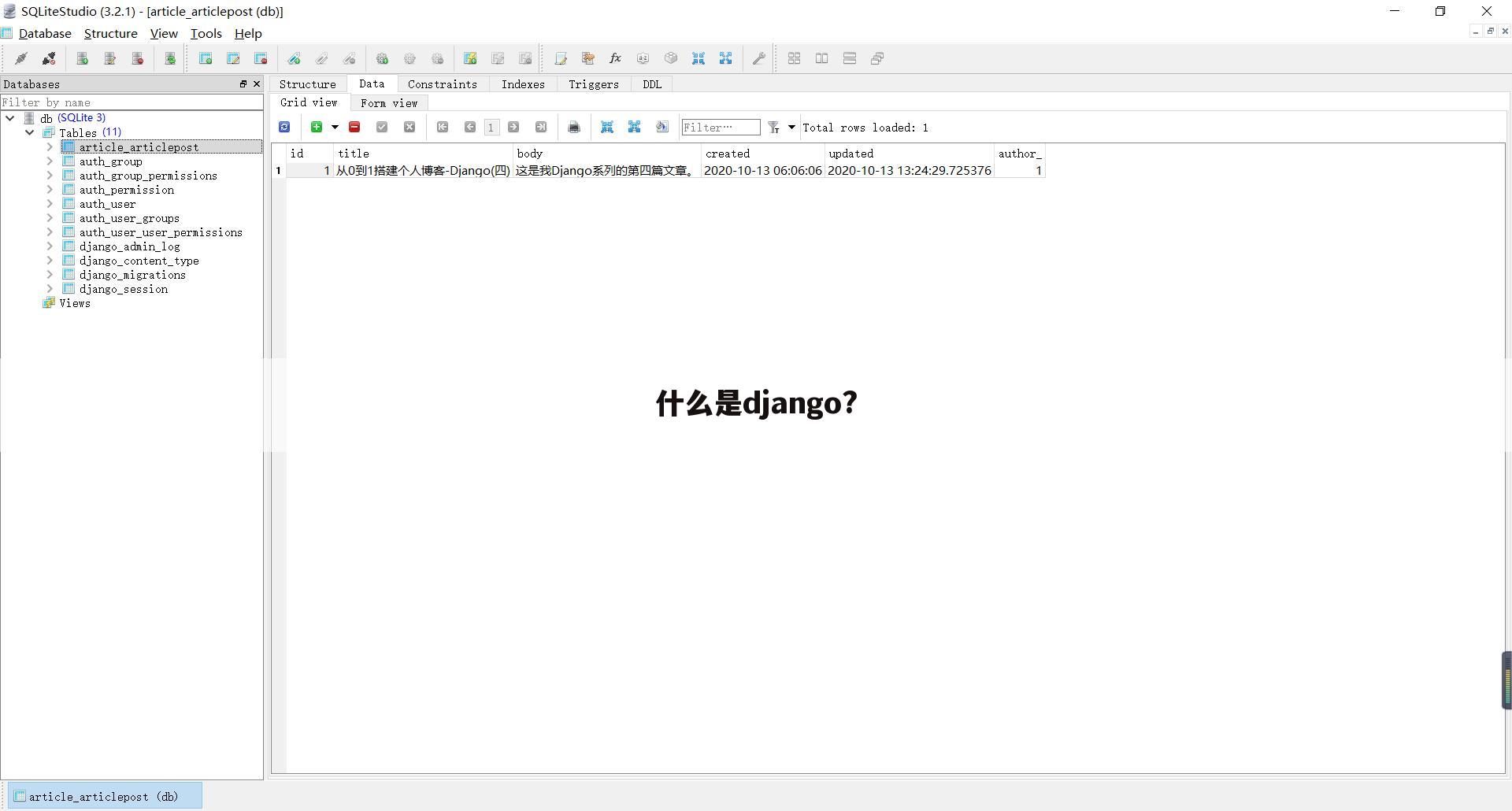This screenshot has width=1512, height=811.
Task: Open the Triggers tab
Action: (594, 84)
